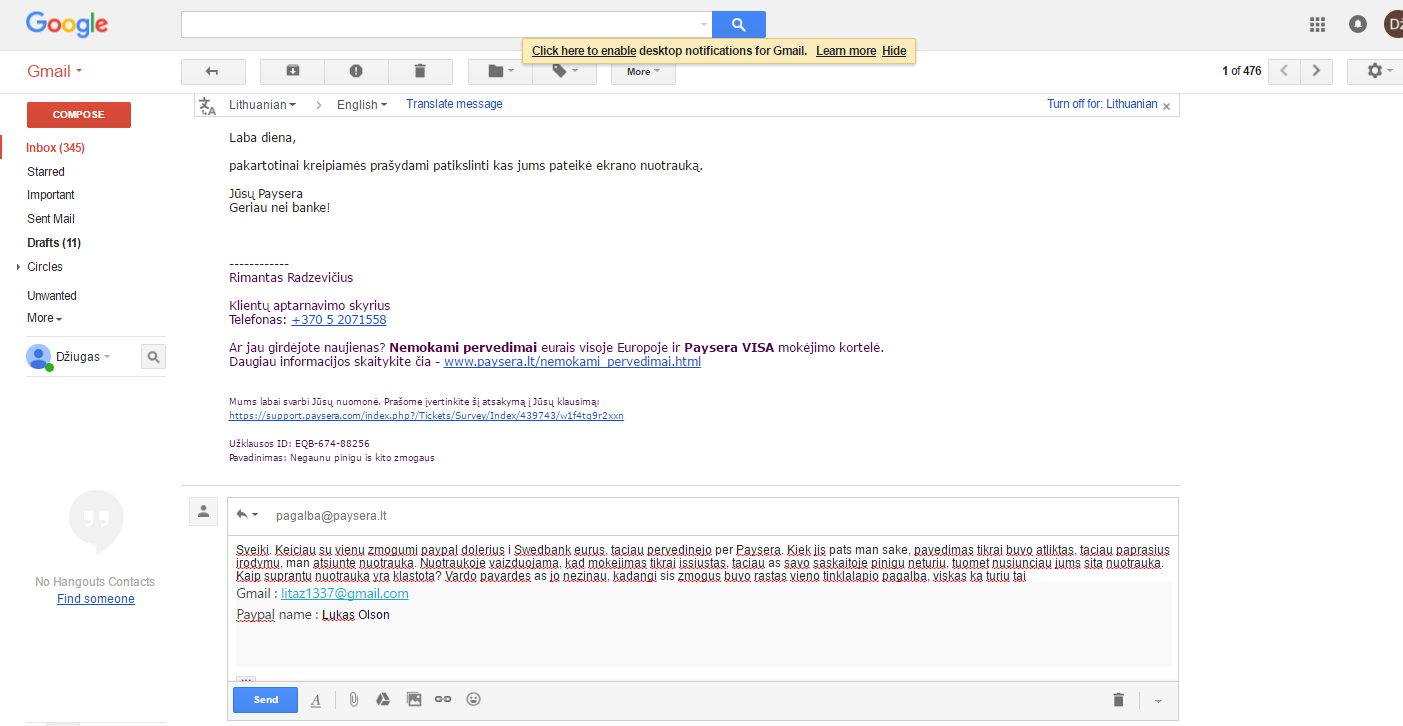
Task: Open the support.paysera.com survey link
Action: point(426,415)
